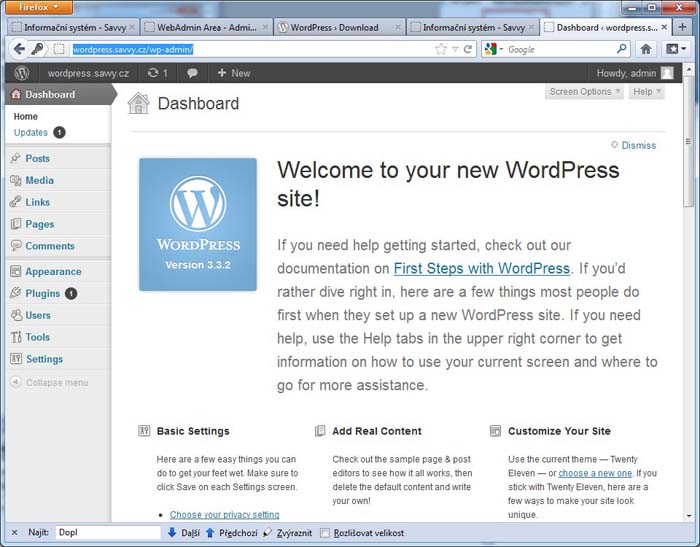Click the Basic Settings heading icon

(x=144, y=430)
